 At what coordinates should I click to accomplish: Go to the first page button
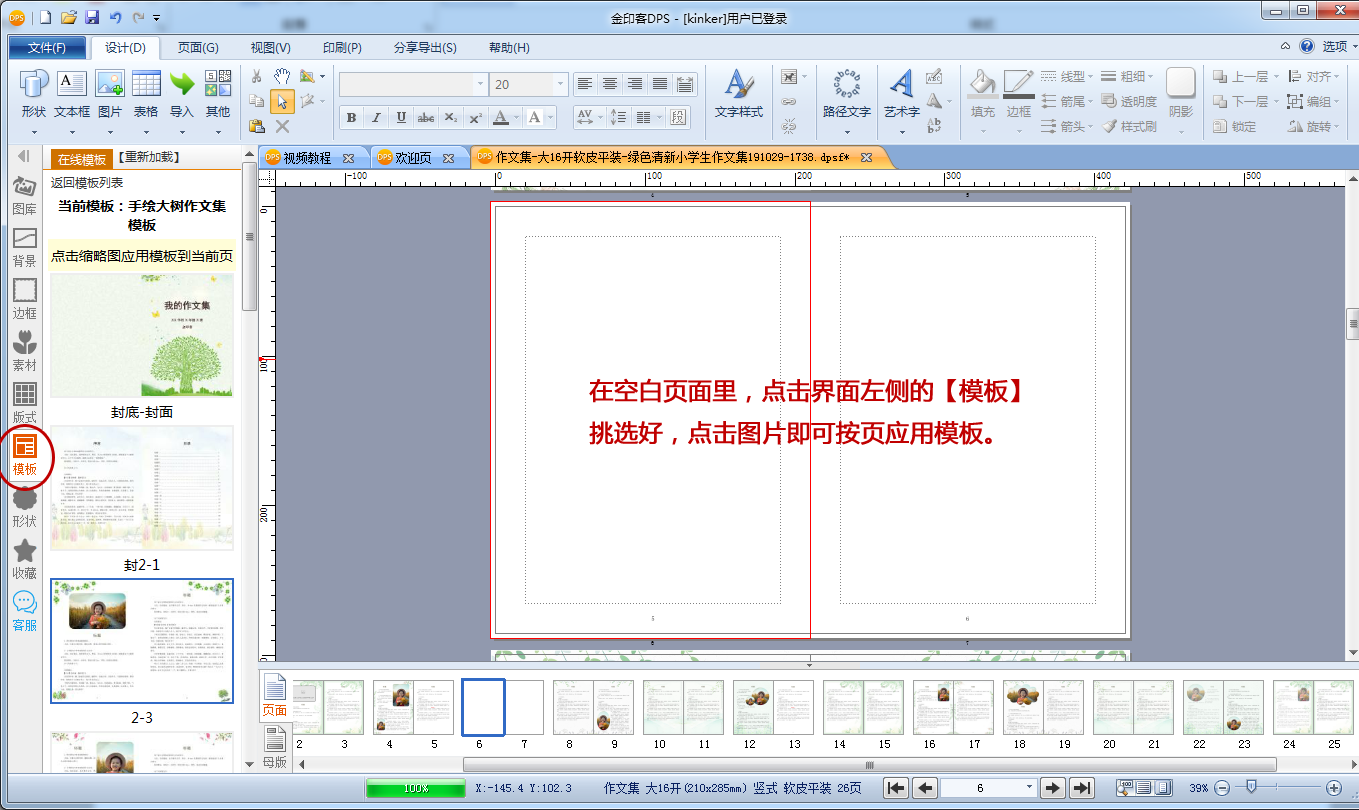point(897,788)
